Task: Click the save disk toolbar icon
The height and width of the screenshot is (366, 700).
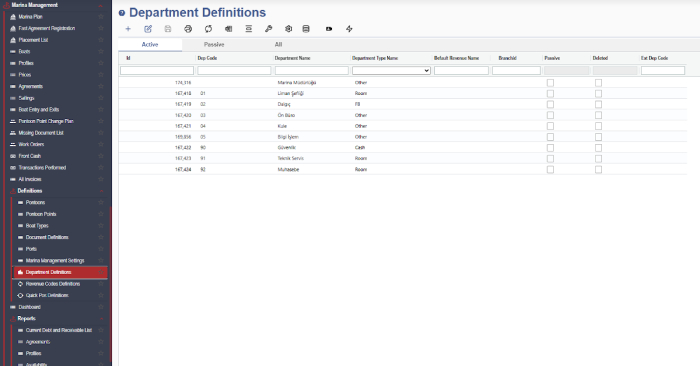Action: [168, 29]
